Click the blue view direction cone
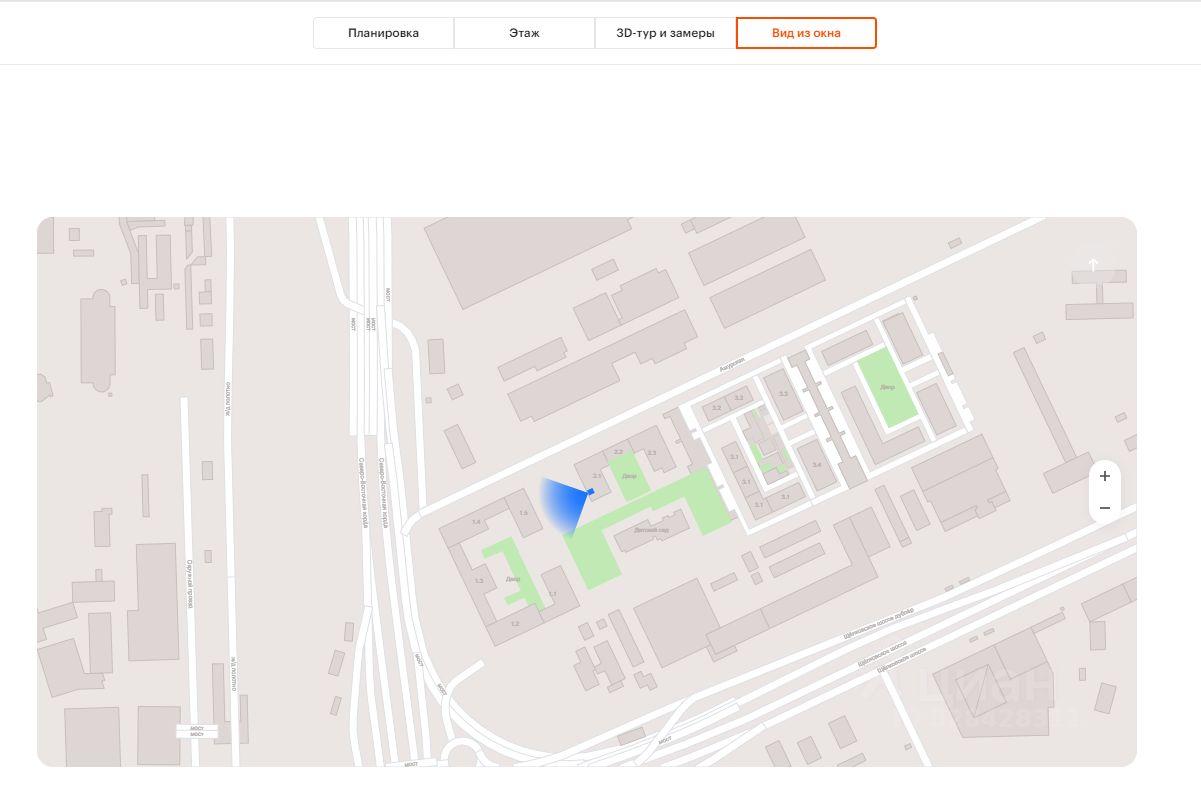1201x804 pixels. coord(562,504)
